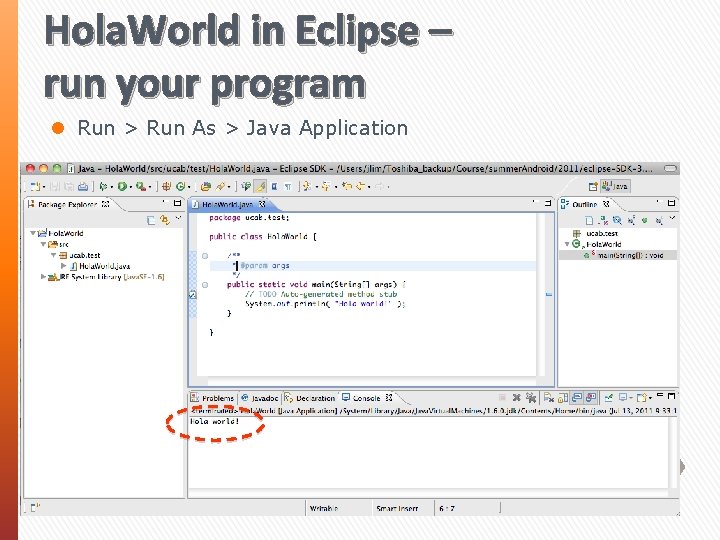720x540 pixels.
Task: Click Collapse All in Package Explorer
Action: point(151,220)
